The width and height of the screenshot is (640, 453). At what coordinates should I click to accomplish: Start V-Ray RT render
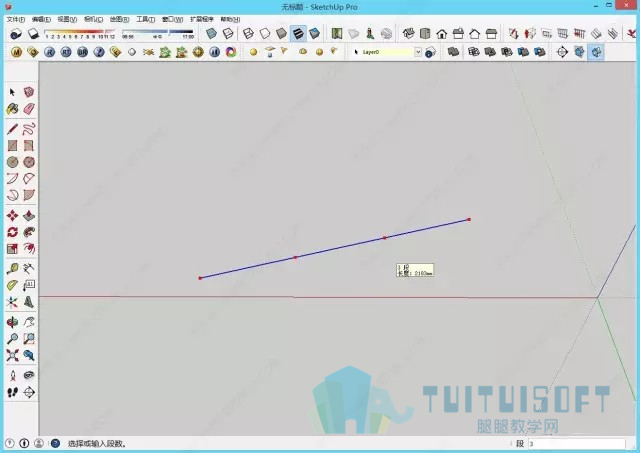pos(66,52)
